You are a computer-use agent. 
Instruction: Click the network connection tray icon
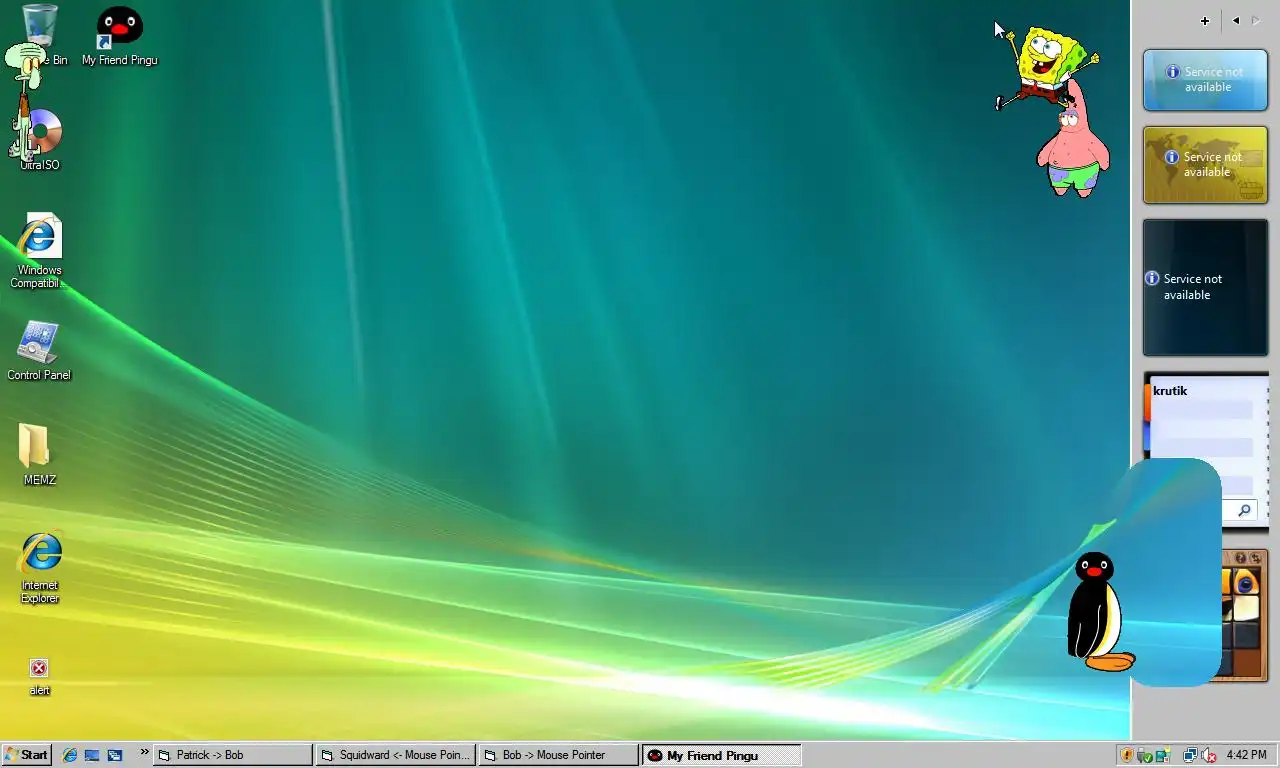1190,755
